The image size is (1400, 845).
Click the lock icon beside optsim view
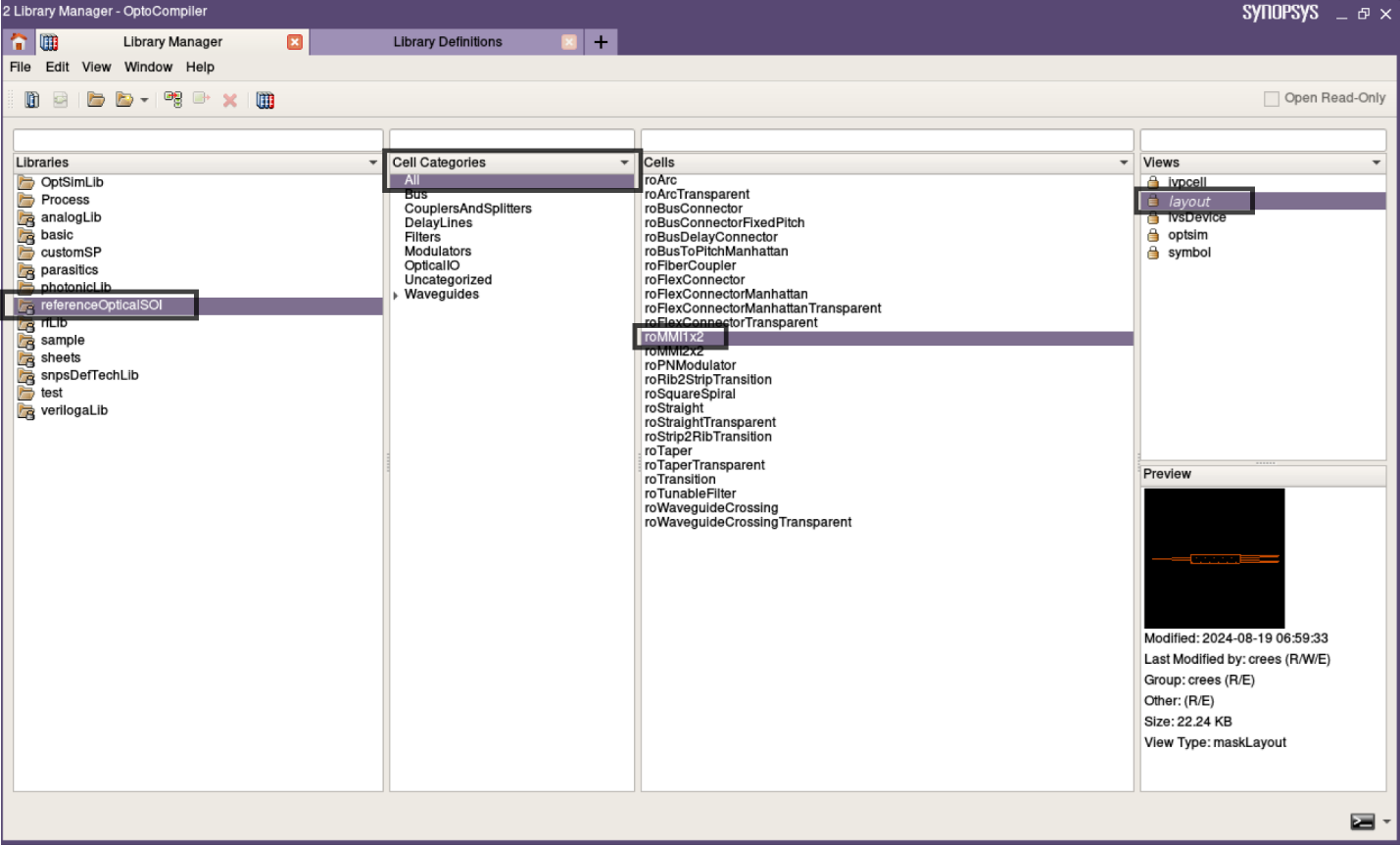1153,235
